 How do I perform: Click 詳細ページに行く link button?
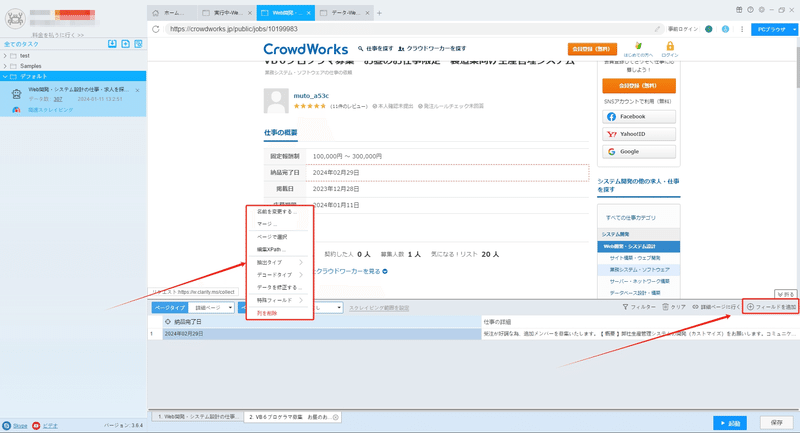[716, 307]
